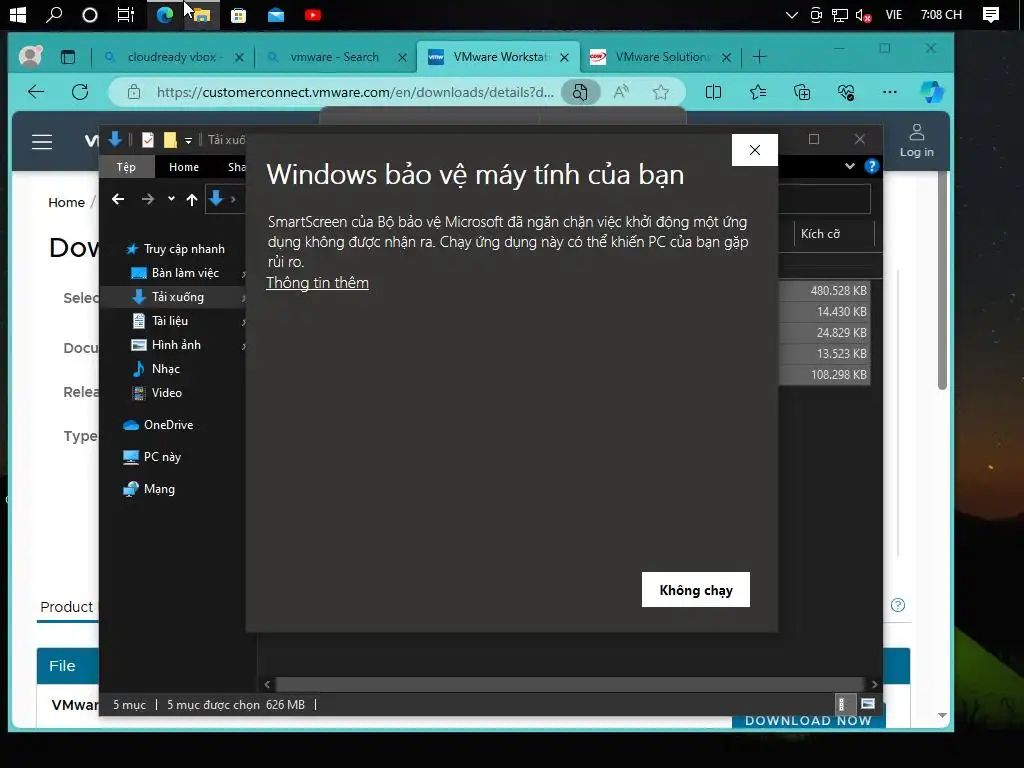Viewport: 1024px width, 768px height.
Task: Open Edge tab actions menu icon
Action: [68, 57]
